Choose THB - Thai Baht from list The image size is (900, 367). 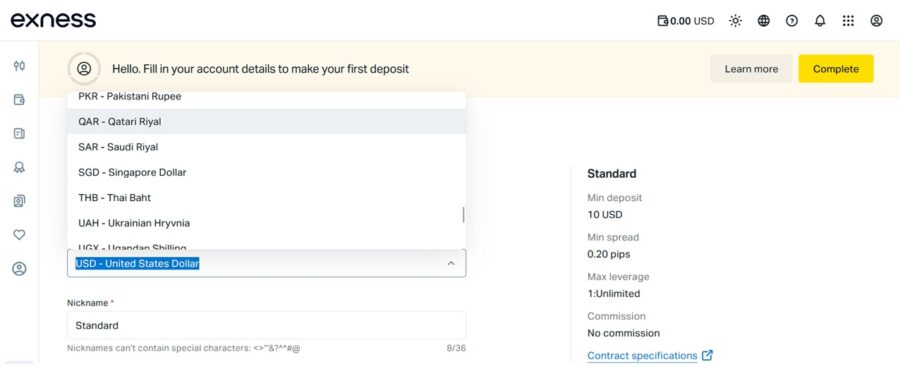point(266,198)
